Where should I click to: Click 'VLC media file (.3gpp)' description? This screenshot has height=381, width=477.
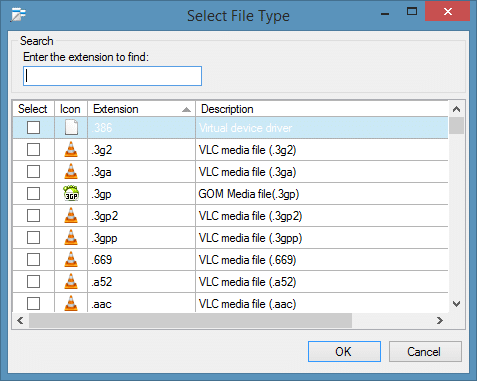pyautogui.click(x=250, y=238)
